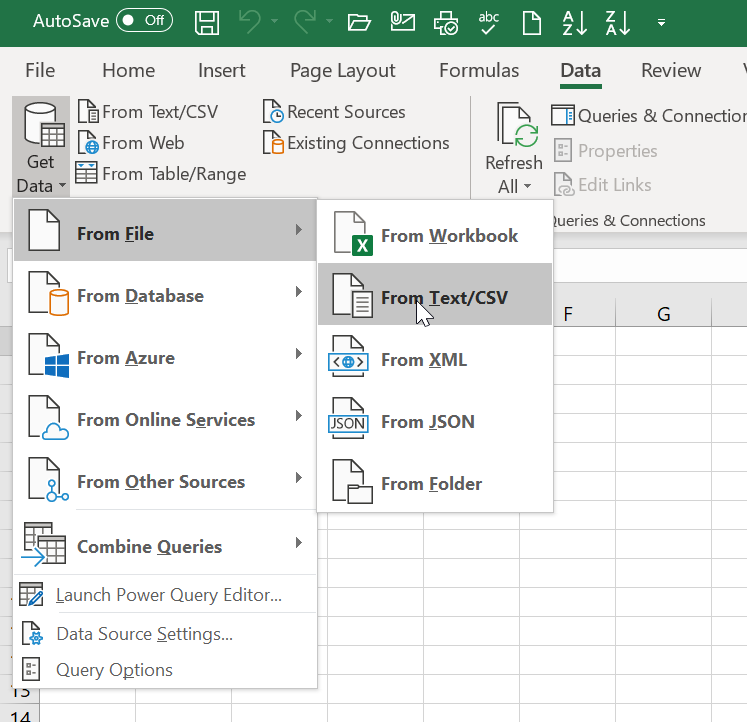
Task: Click the Save icon in the title bar
Action: [x=207, y=22]
